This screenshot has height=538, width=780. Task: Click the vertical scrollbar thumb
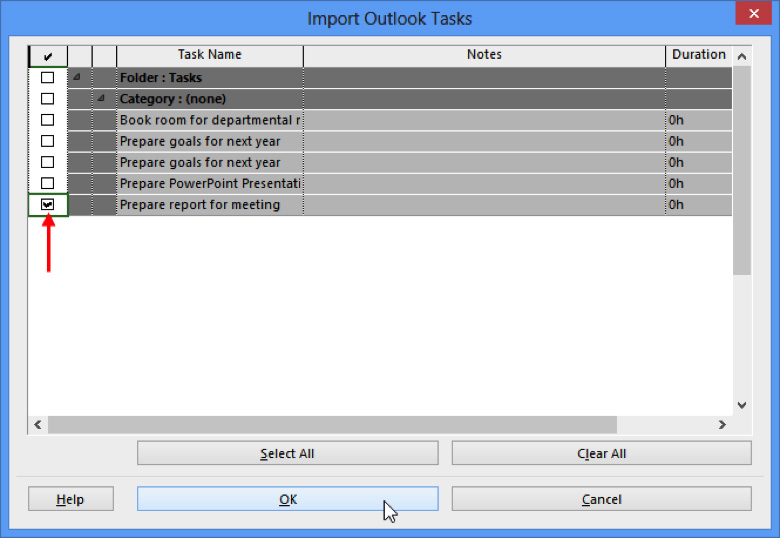[742, 171]
